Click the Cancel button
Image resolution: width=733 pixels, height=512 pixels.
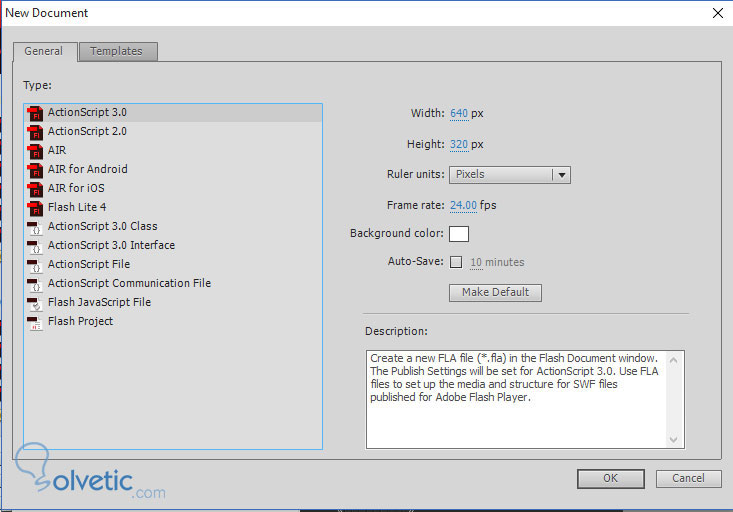tap(688, 478)
